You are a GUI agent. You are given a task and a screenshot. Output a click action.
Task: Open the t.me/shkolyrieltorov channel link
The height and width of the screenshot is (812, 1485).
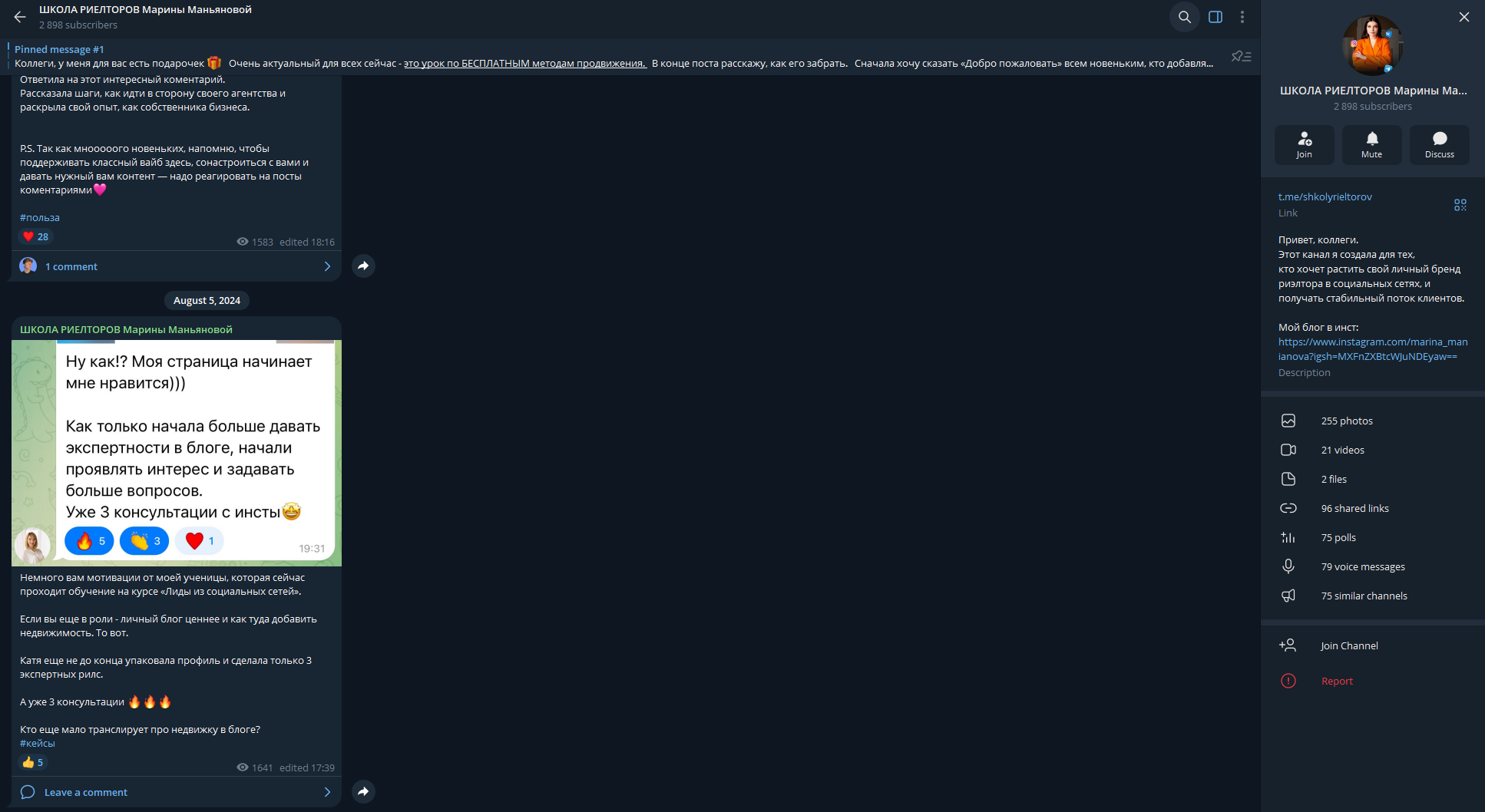1325,196
